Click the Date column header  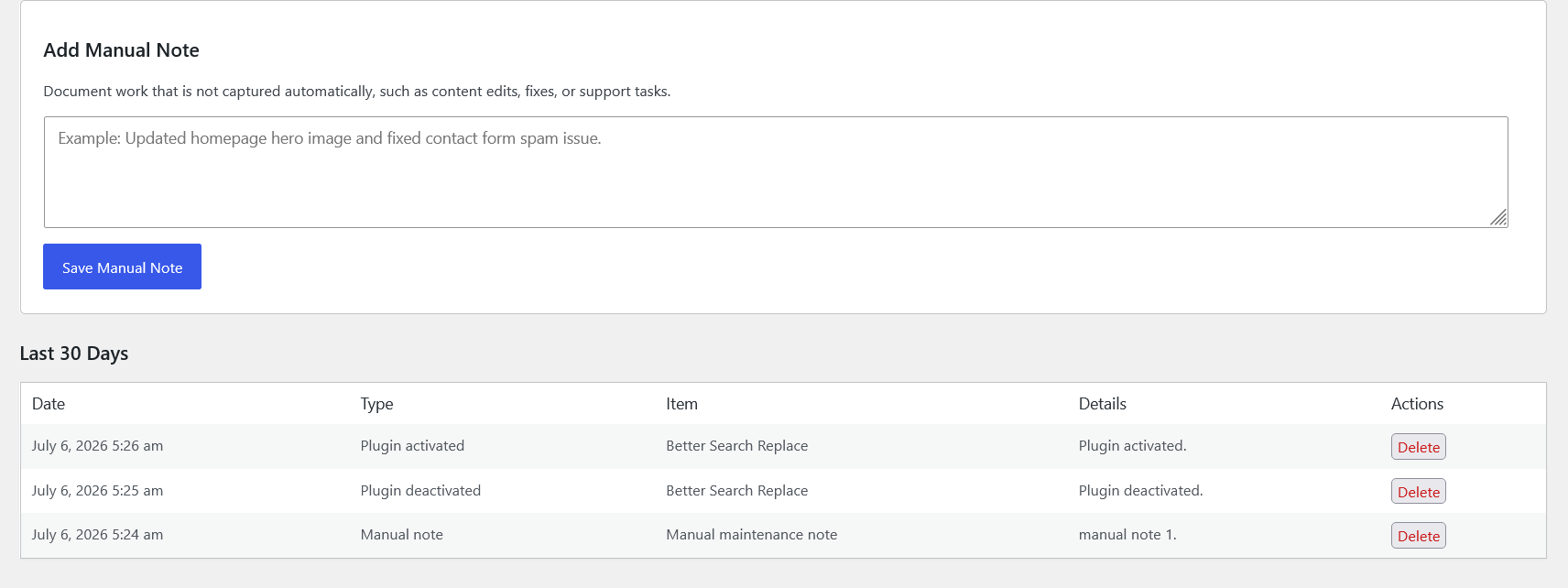coord(49,404)
